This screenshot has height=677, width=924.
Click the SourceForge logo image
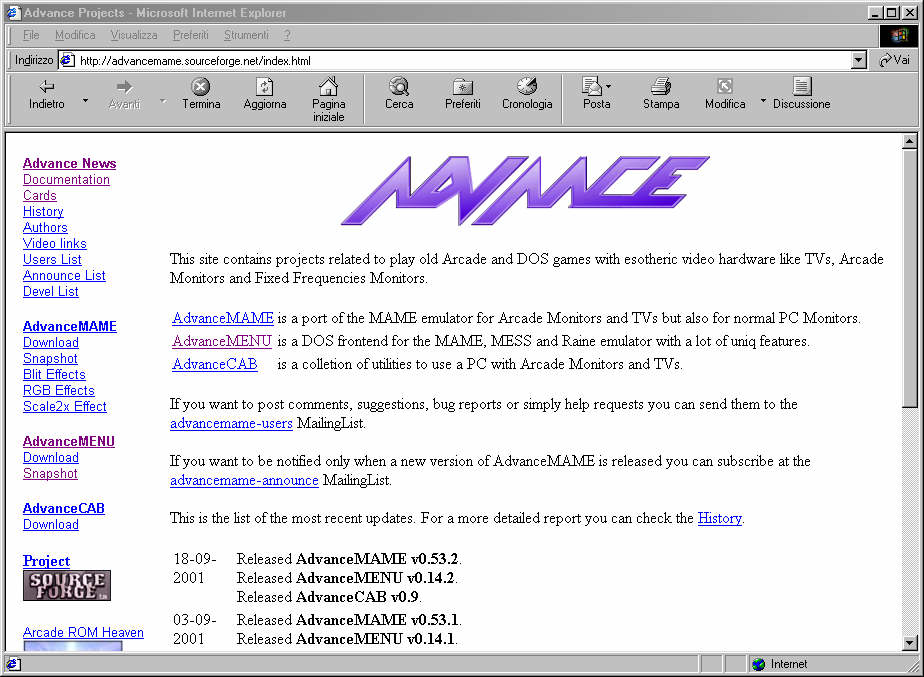[x=67, y=586]
